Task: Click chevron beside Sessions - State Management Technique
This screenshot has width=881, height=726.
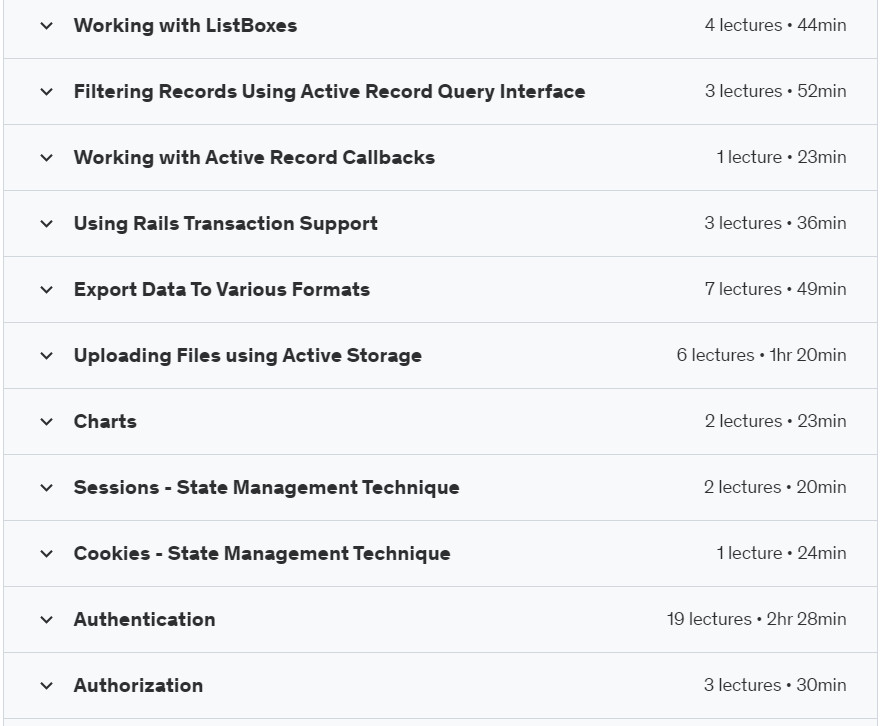Action: tap(47, 488)
